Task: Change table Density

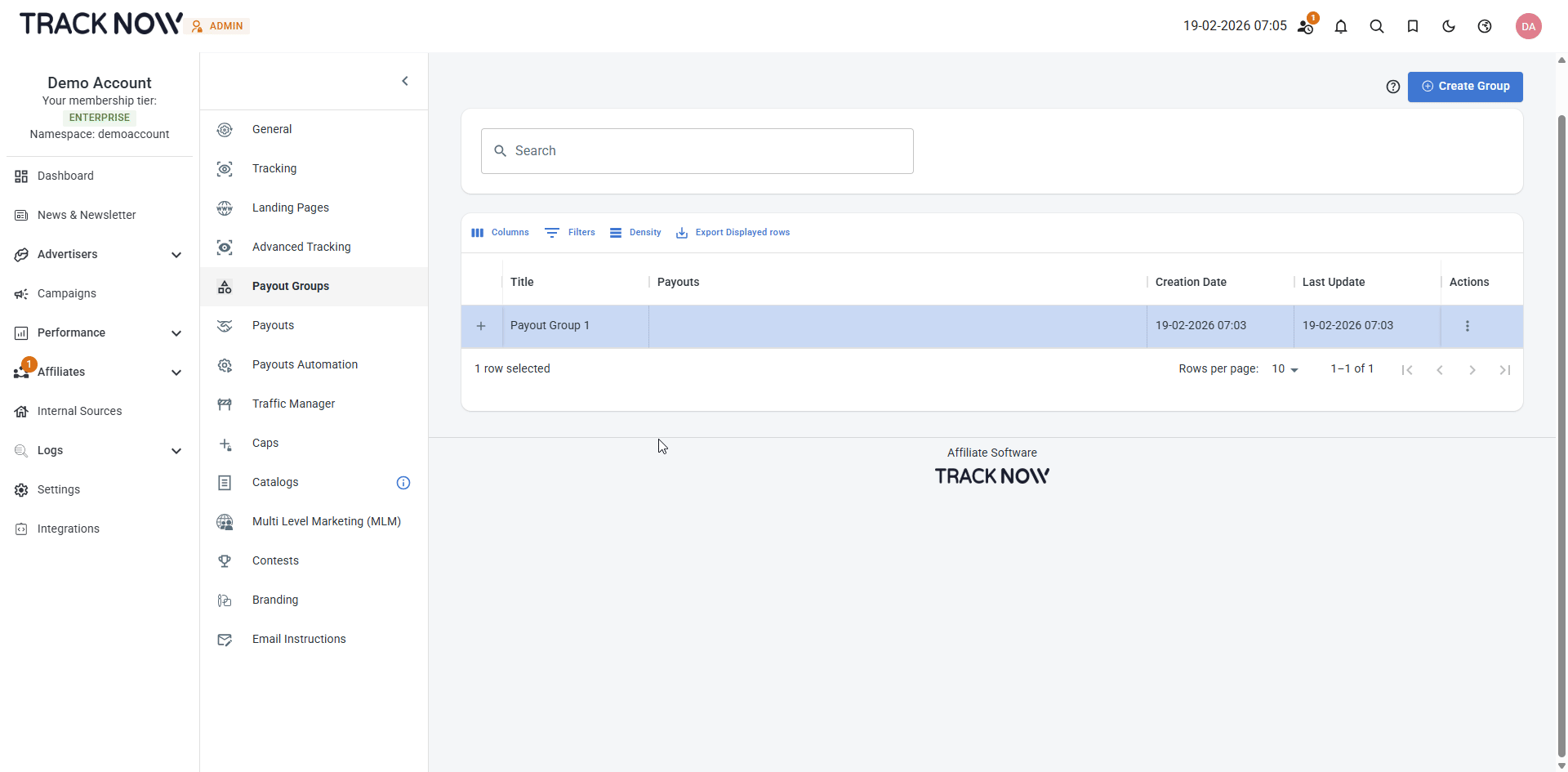Action: 635,233
